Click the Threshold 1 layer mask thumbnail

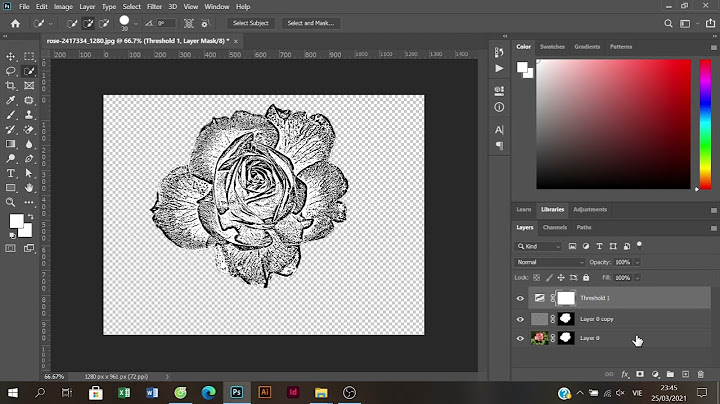(x=566, y=298)
